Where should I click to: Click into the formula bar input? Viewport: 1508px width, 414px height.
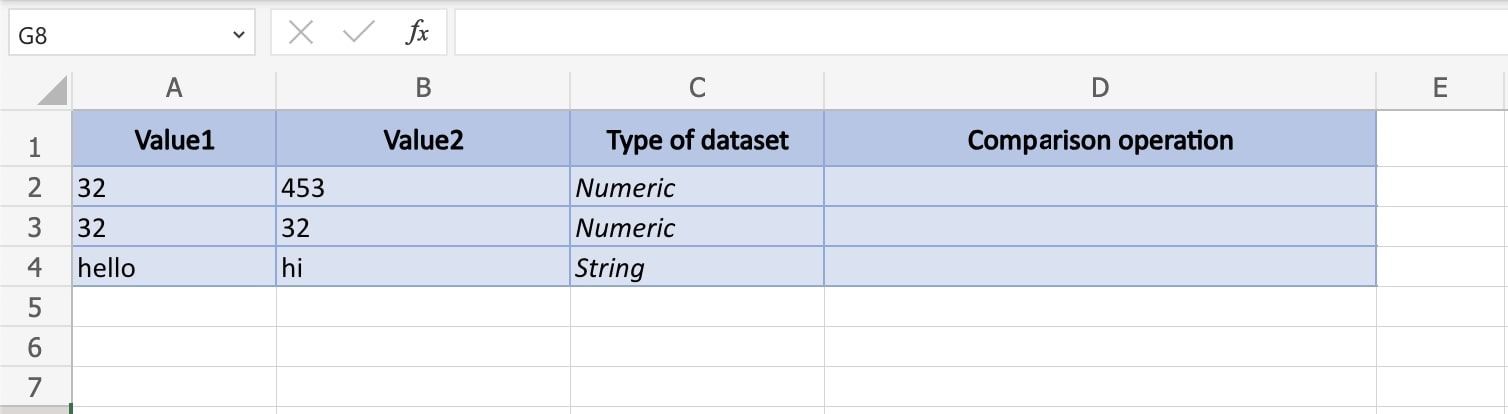(980, 34)
